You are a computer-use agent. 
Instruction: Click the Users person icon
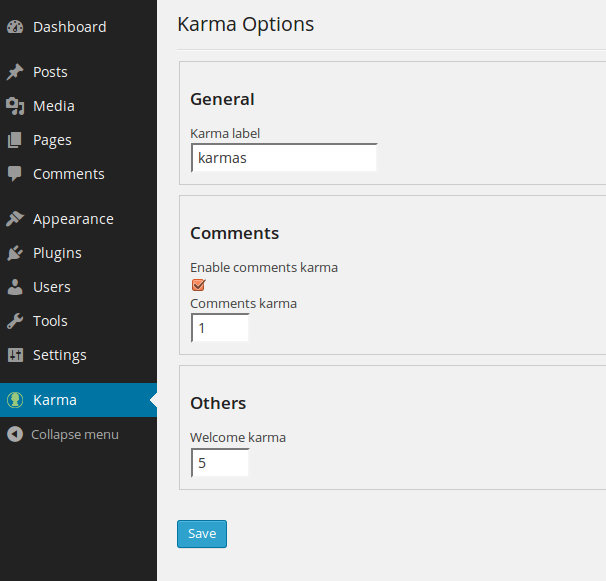[x=15, y=287]
